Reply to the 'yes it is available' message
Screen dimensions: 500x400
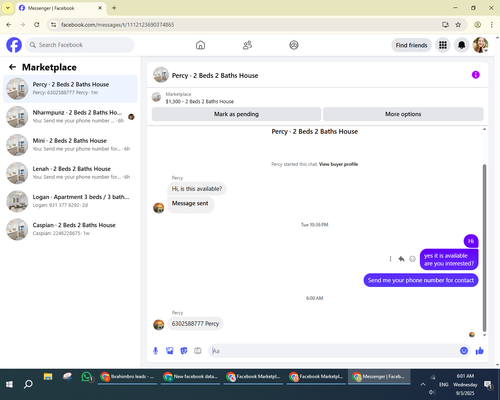401,259
